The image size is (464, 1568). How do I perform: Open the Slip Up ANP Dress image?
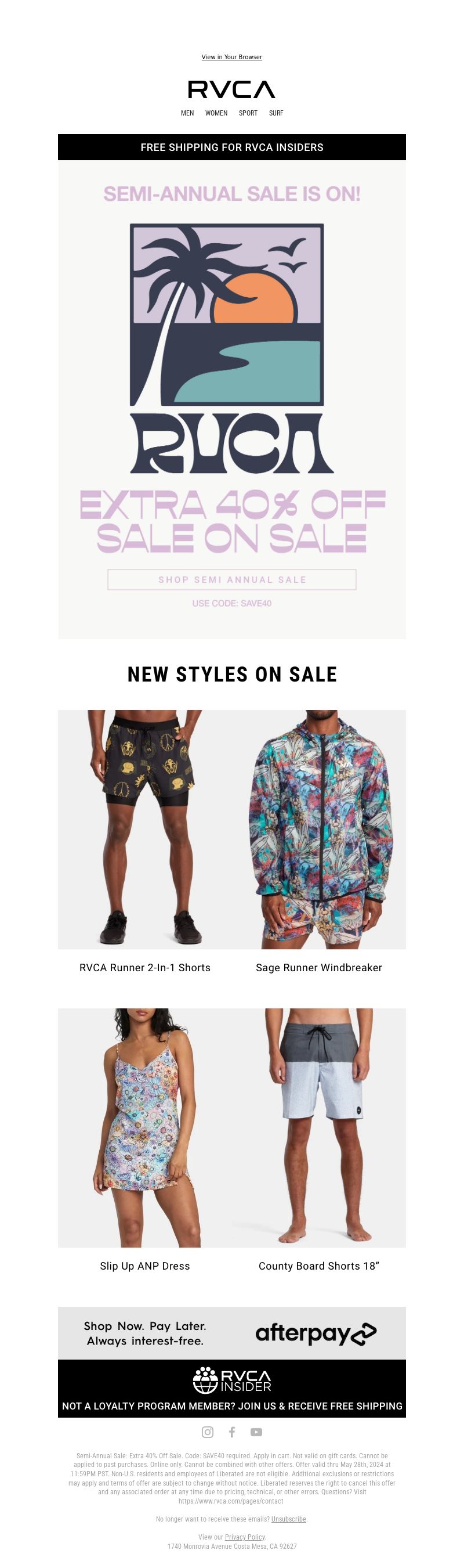click(145, 1127)
